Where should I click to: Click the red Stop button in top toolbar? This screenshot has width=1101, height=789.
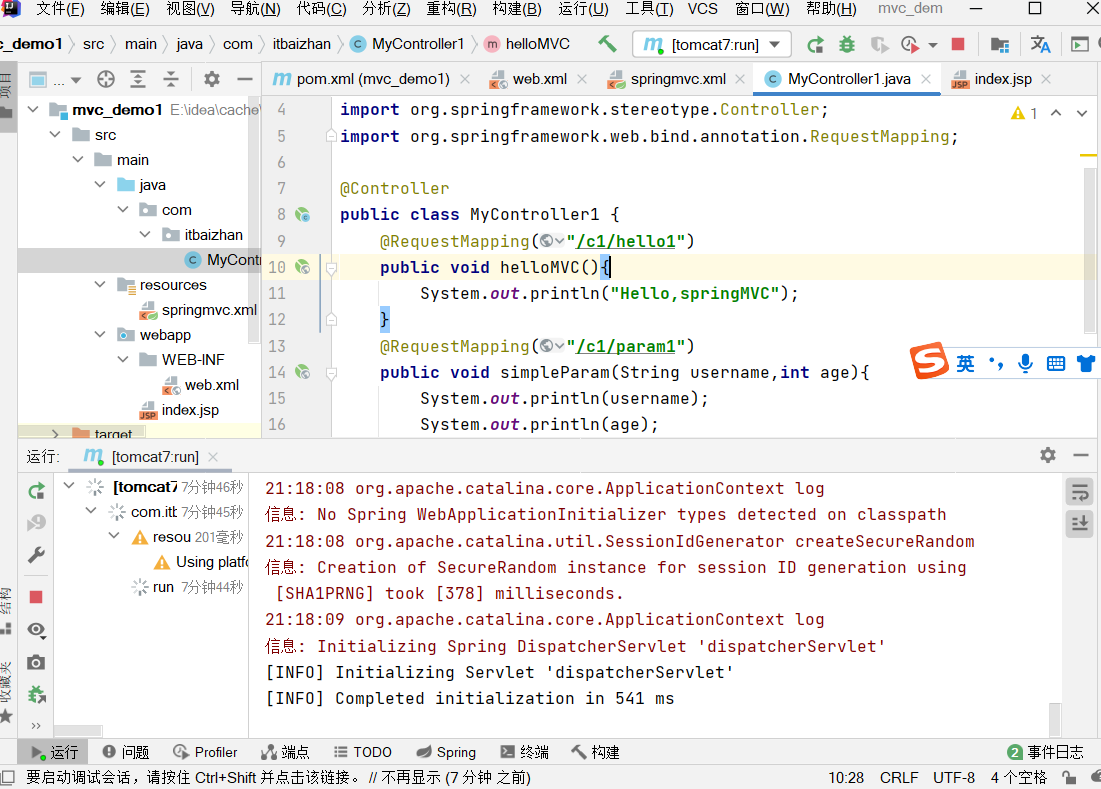point(958,44)
